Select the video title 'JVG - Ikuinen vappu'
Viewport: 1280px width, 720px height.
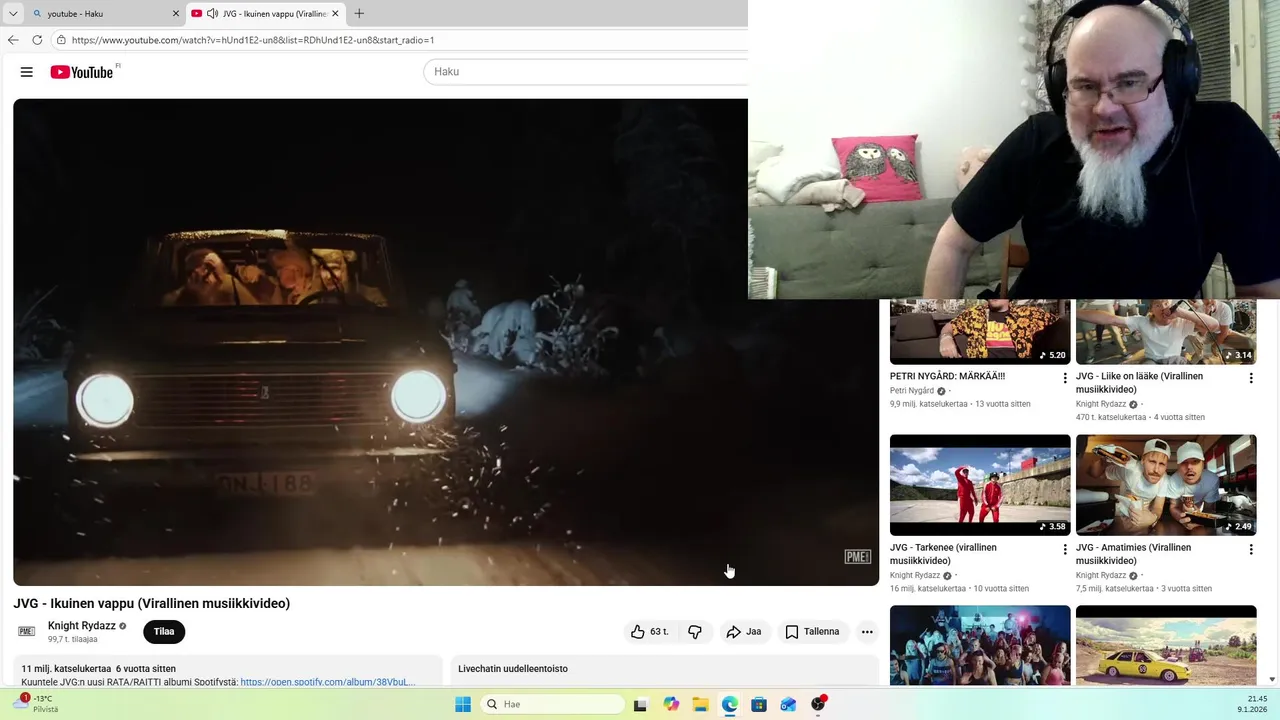coord(152,604)
